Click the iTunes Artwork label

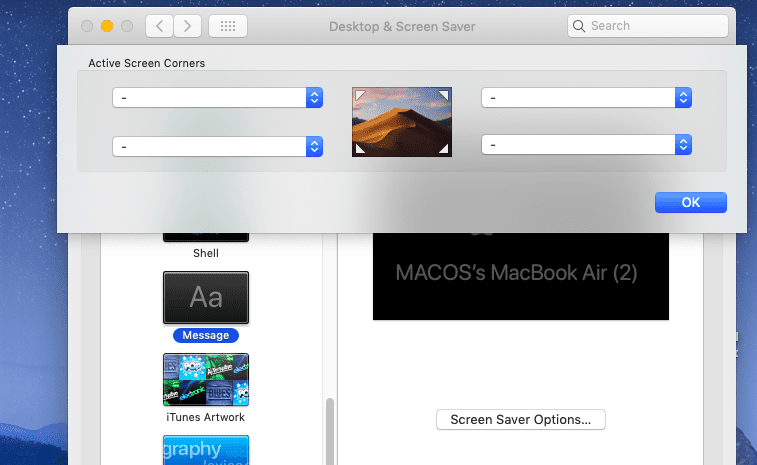(205, 417)
